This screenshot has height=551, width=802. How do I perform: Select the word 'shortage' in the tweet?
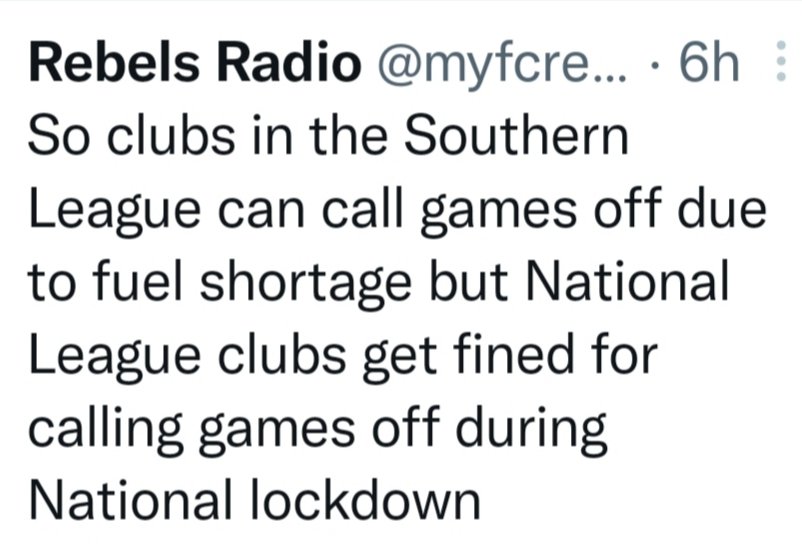tap(305, 284)
